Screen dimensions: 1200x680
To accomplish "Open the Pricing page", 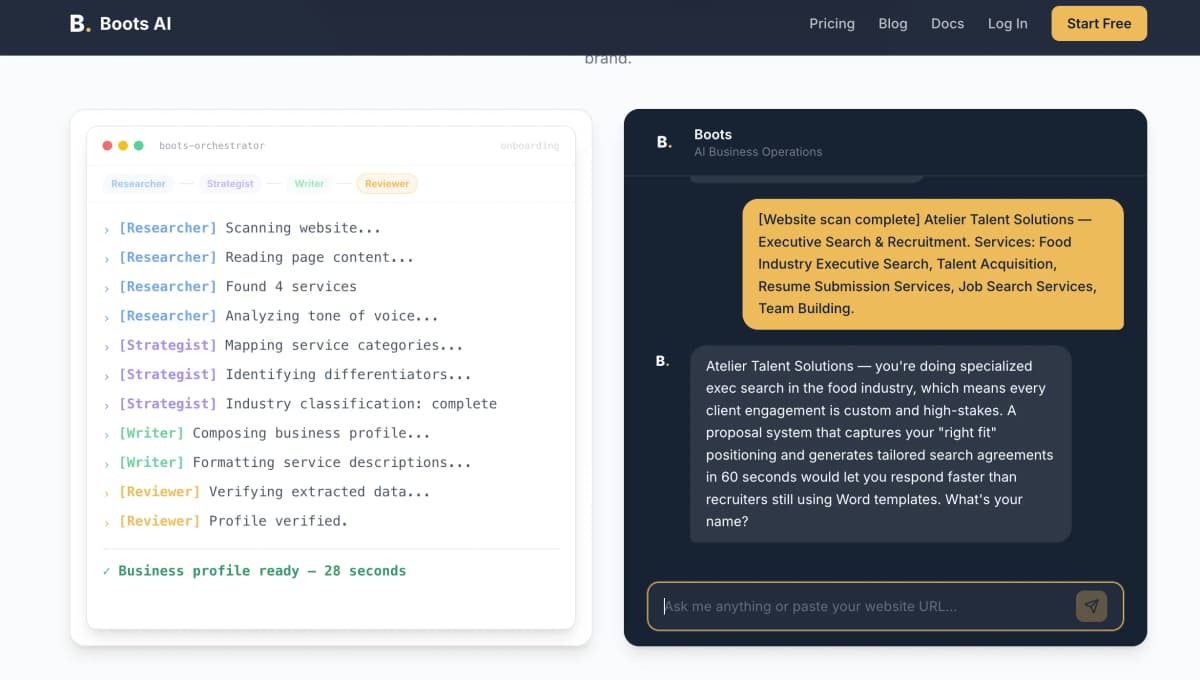I will coord(832,23).
